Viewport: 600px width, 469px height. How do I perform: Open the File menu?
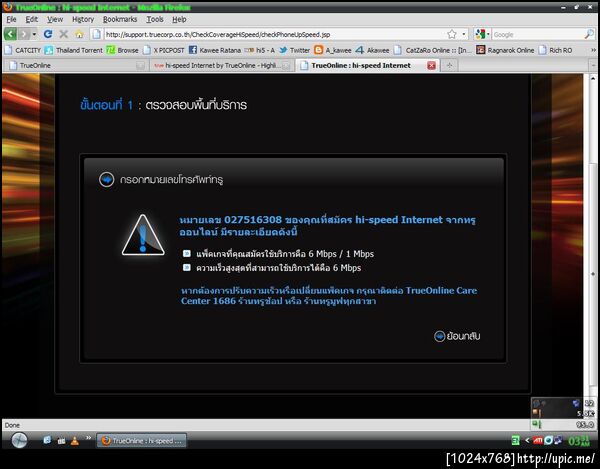[11, 19]
